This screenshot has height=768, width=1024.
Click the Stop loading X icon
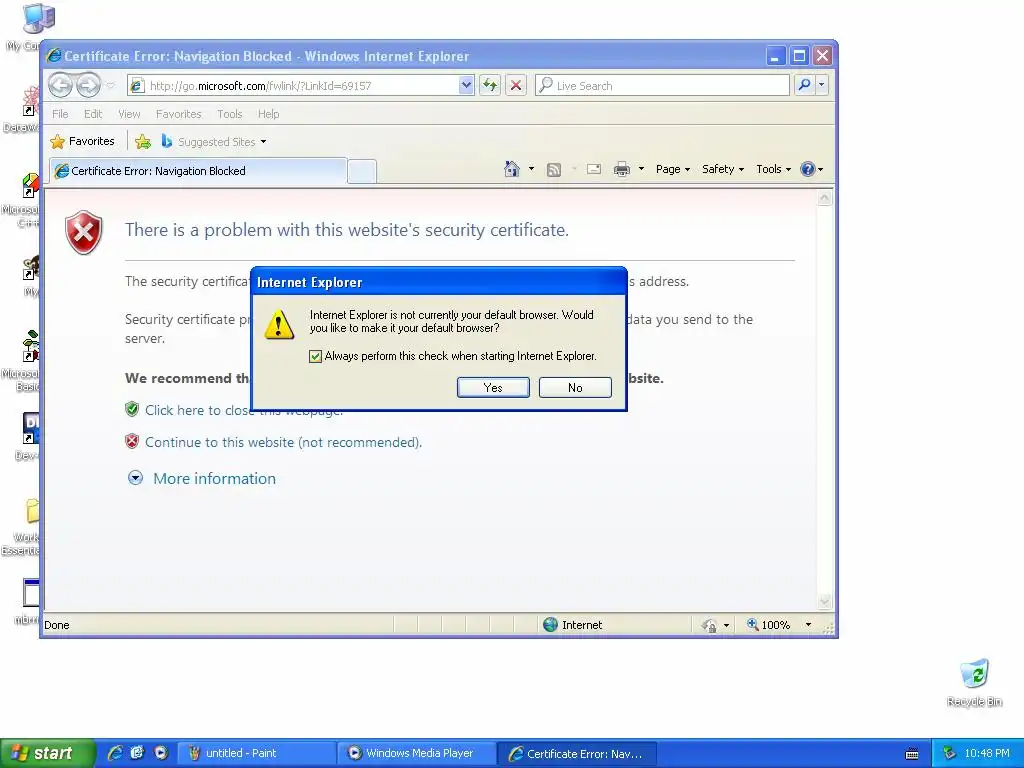pos(516,85)
